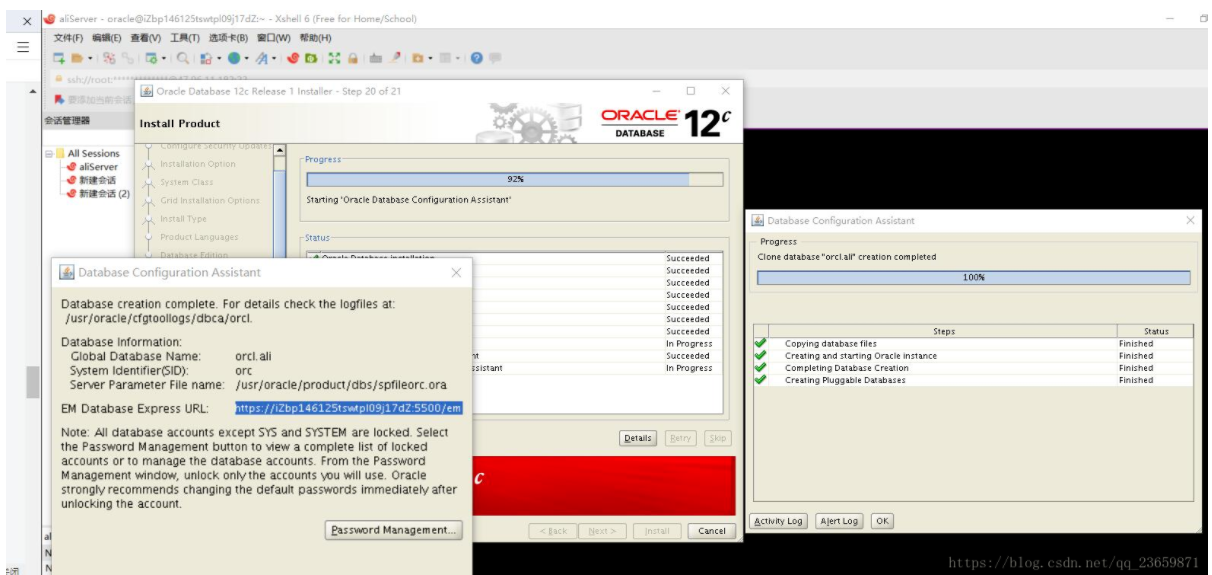This screenshot has height=575, width=1212.
Task: Click the Grid Installation Options step
Action: (210, 200)
